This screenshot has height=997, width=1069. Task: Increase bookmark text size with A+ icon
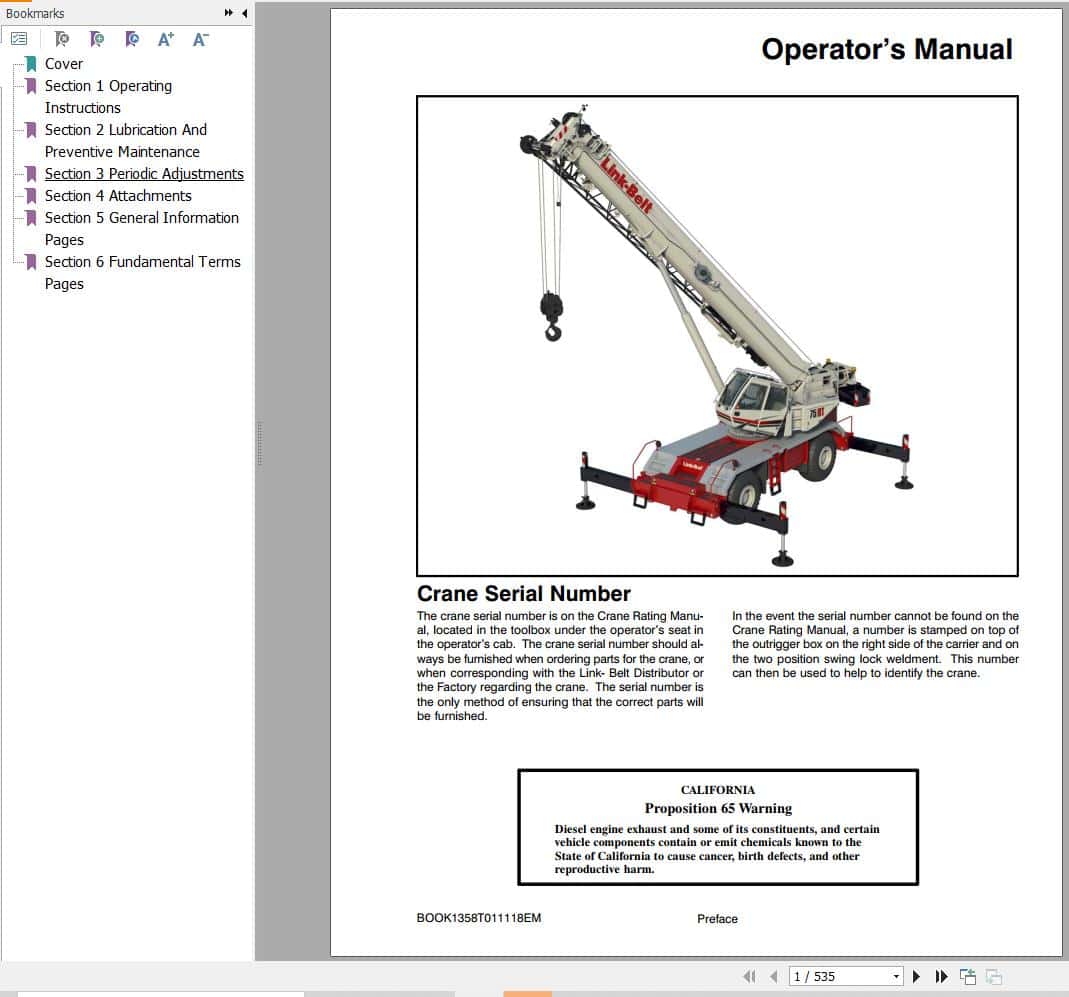click(165, 39)
